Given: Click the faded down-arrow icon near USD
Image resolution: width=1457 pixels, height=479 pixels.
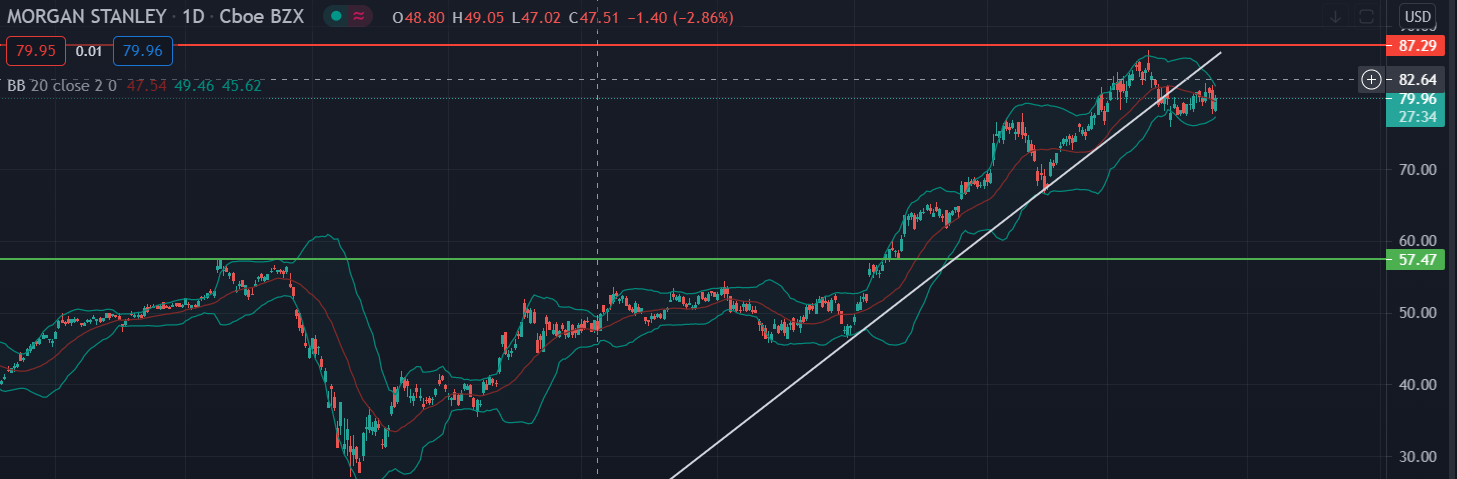Looking at the screenshot, I should (1335, 16).
